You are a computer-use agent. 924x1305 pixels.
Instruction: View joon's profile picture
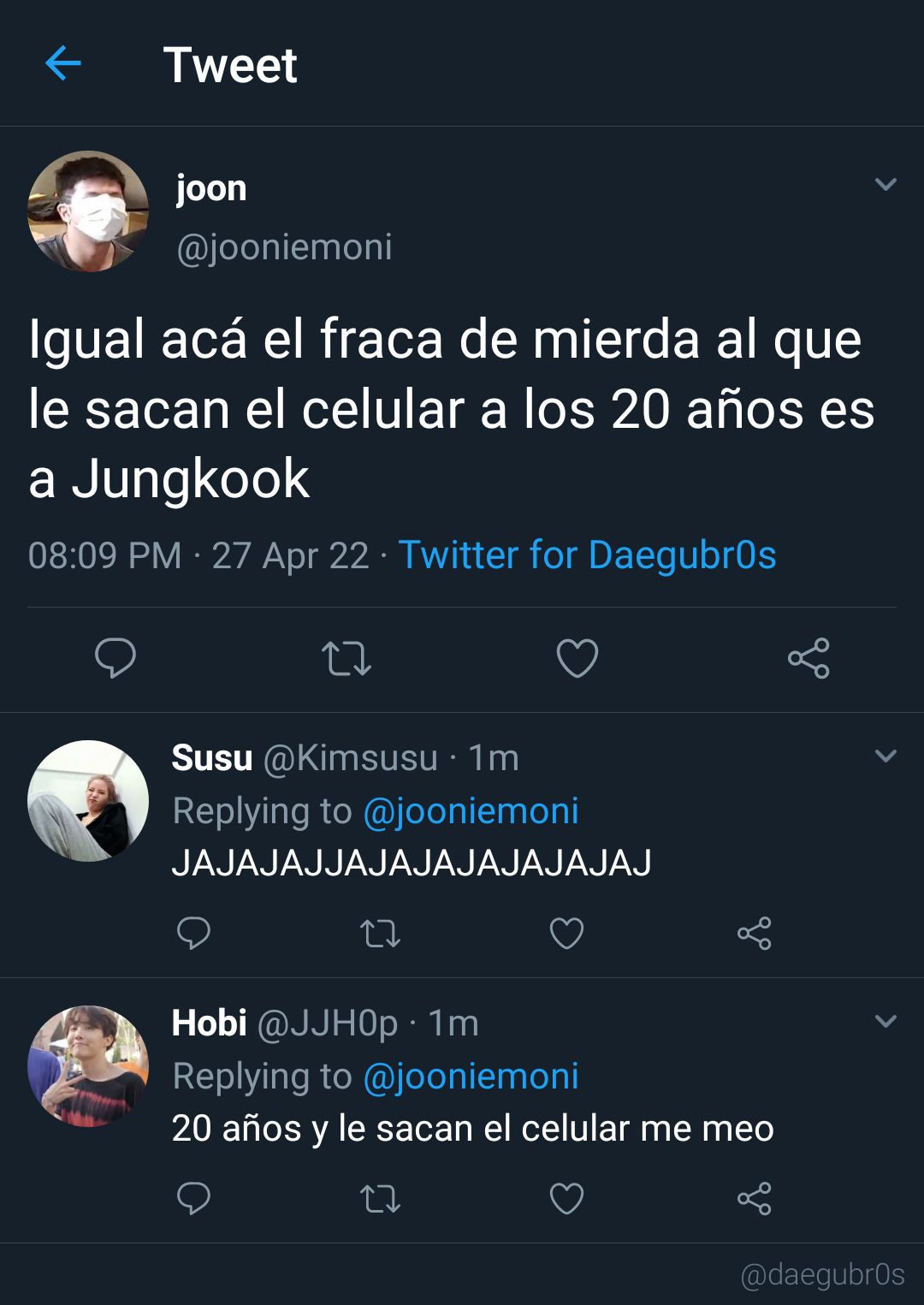[x=88, y=211]
